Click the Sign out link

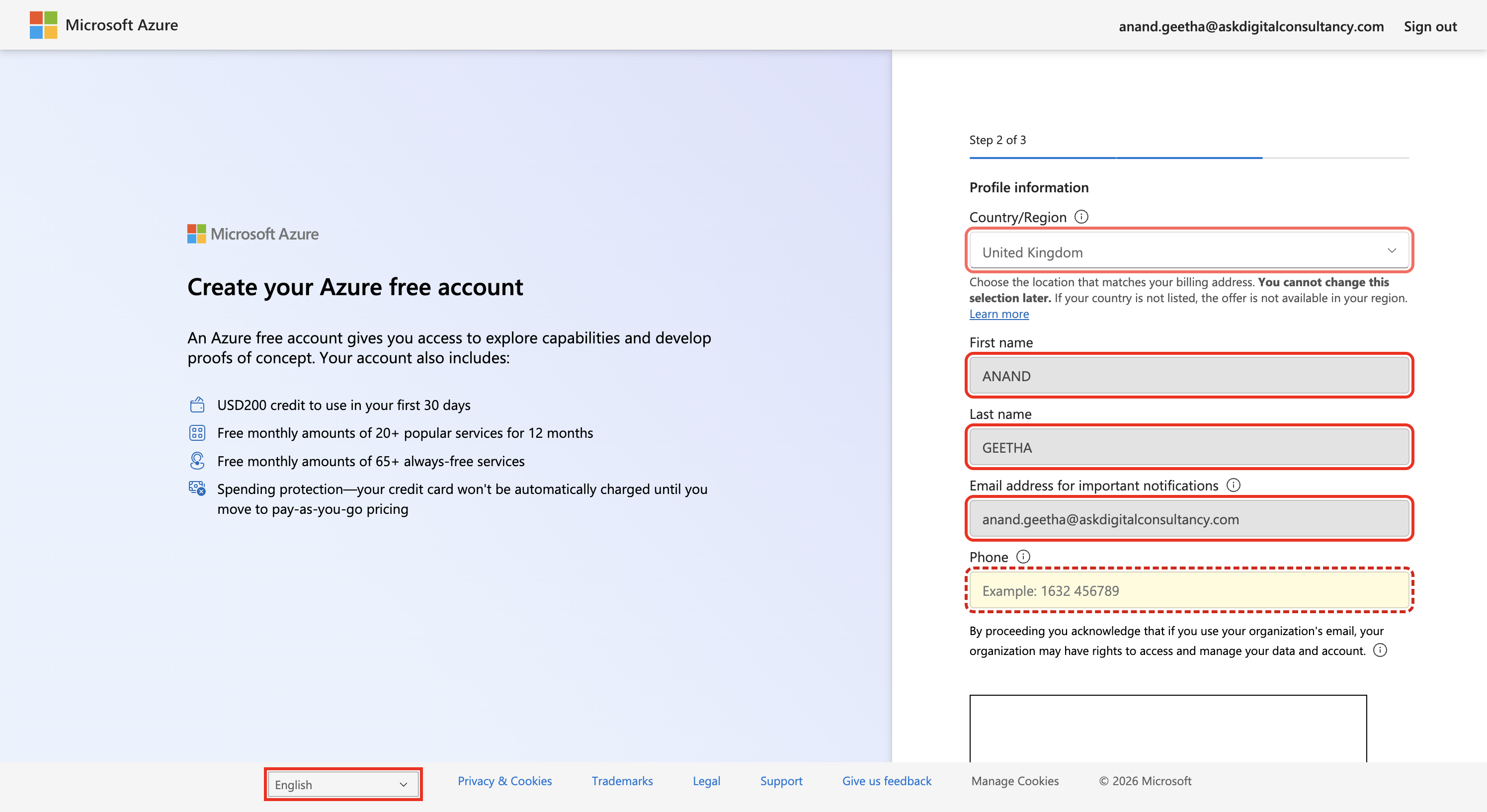(x=1430, y=26)
